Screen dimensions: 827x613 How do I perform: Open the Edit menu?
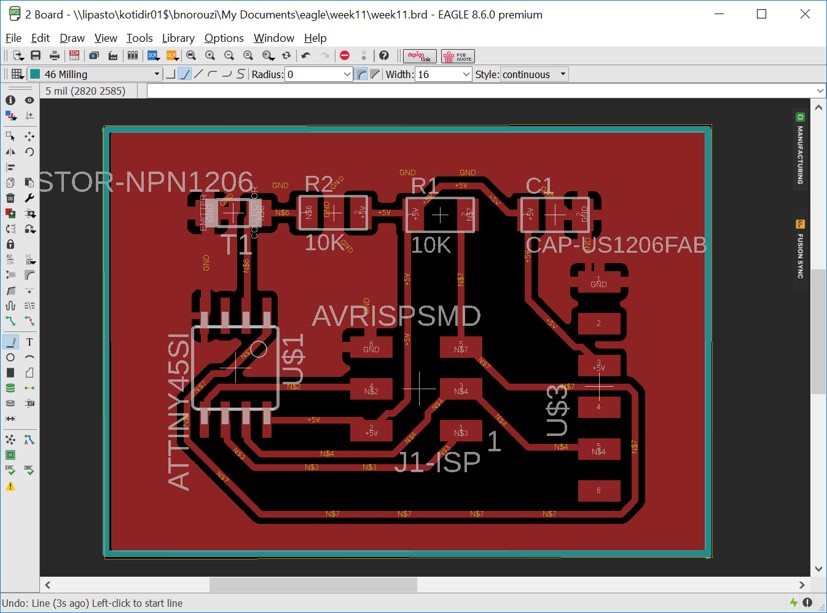pyautogui.click(x=40, y=38)
